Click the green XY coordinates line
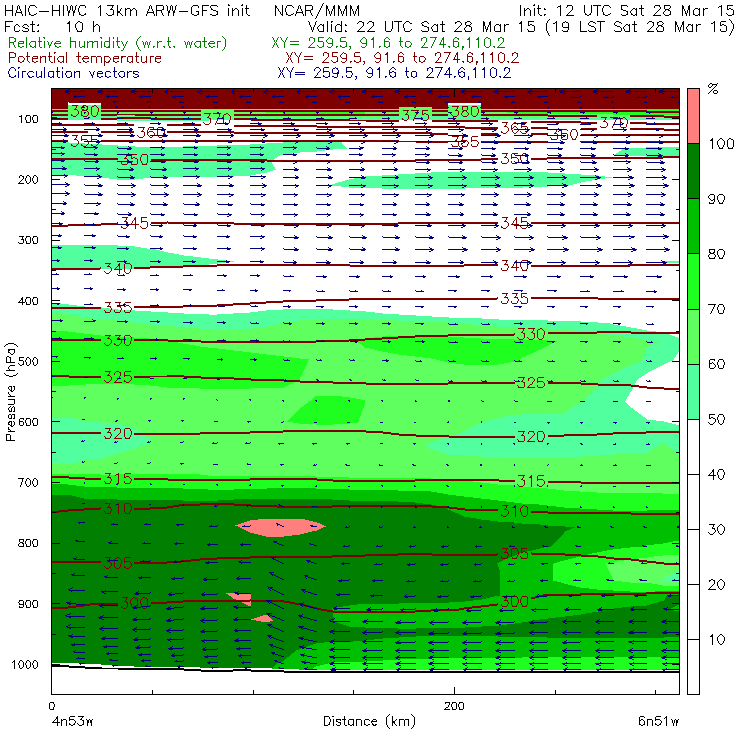Screen dimensions: 740x740 [x=388, y=43]
